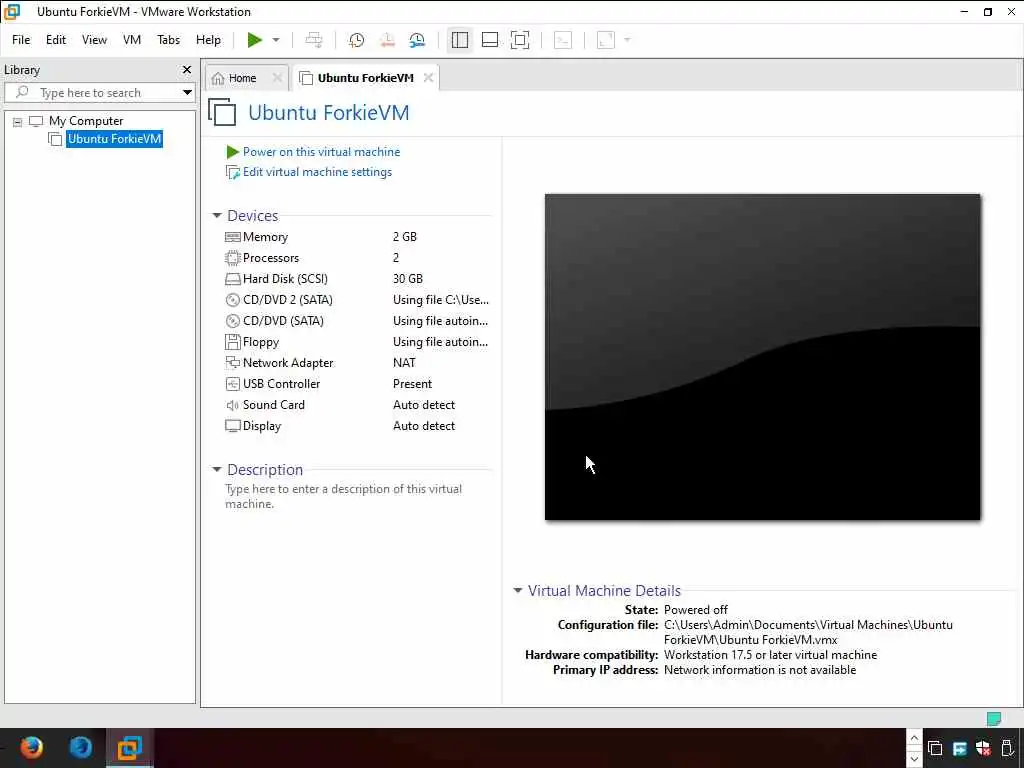1024x768 pixels.
Task: Click the security shield tray icon
Action: [984, 748]
